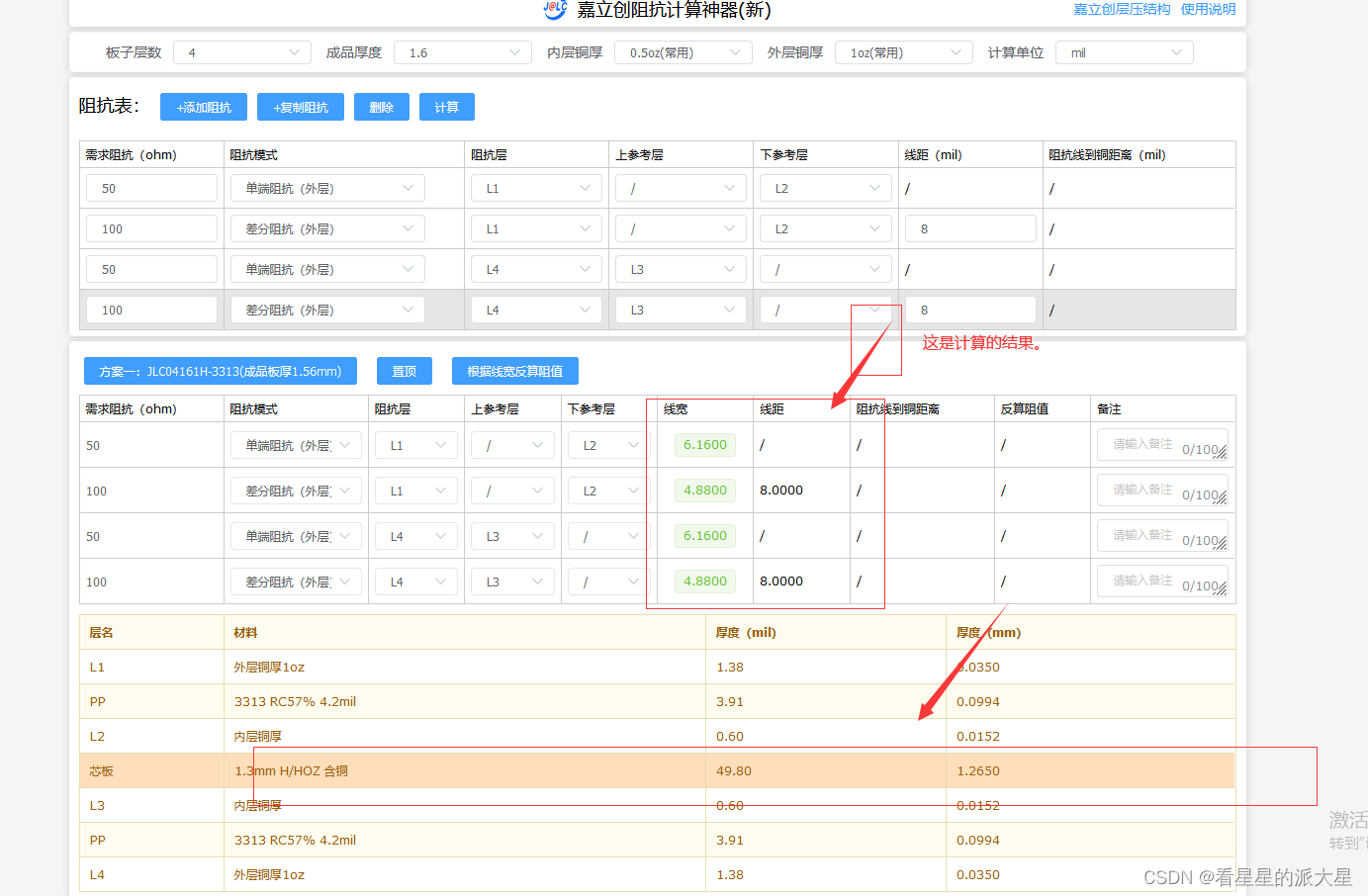1368x896 pixels.
Task: Open the second row 差分阻抗 mode dropdown in 阻抗表
Action: [327, 228]
